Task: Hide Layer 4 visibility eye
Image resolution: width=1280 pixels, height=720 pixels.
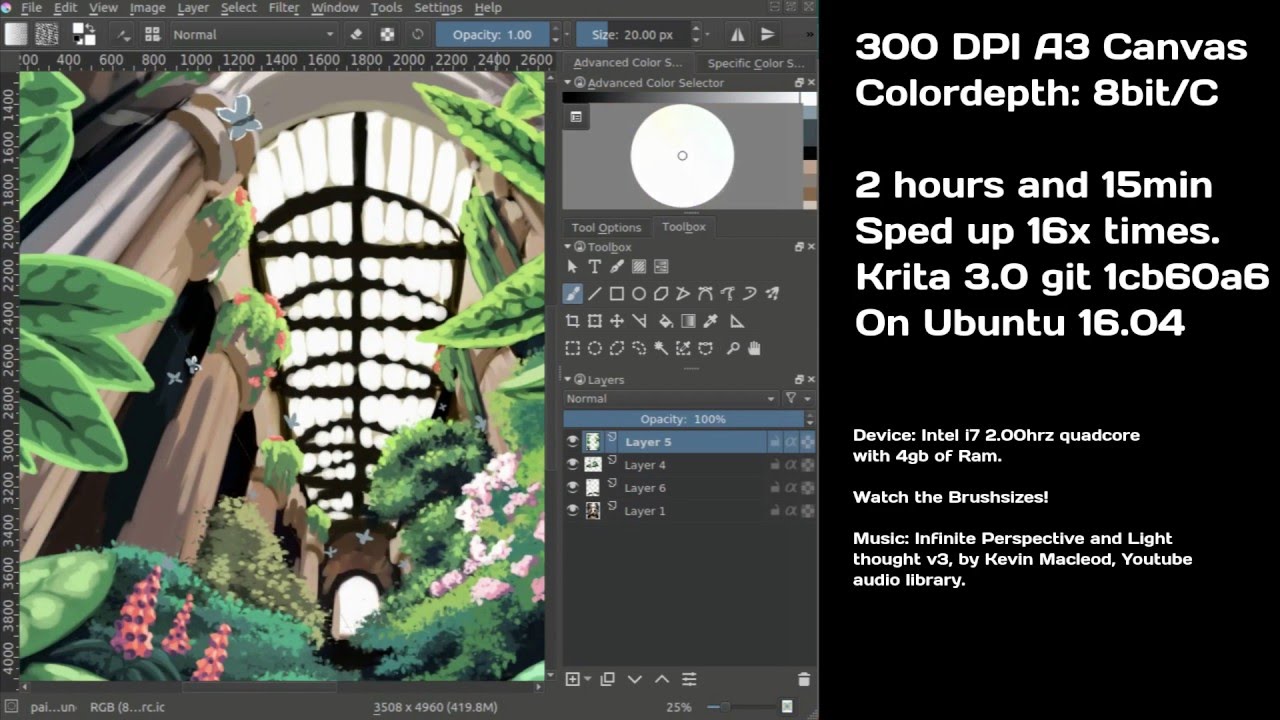Action: (573, 464)
